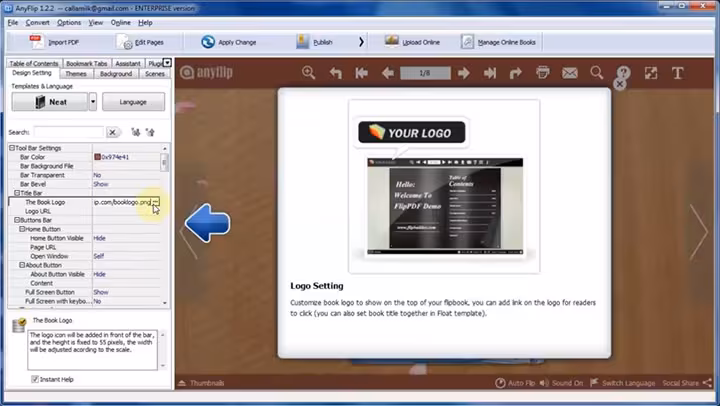
Task: Switch to Themes tab
Action: coord(76,73)
